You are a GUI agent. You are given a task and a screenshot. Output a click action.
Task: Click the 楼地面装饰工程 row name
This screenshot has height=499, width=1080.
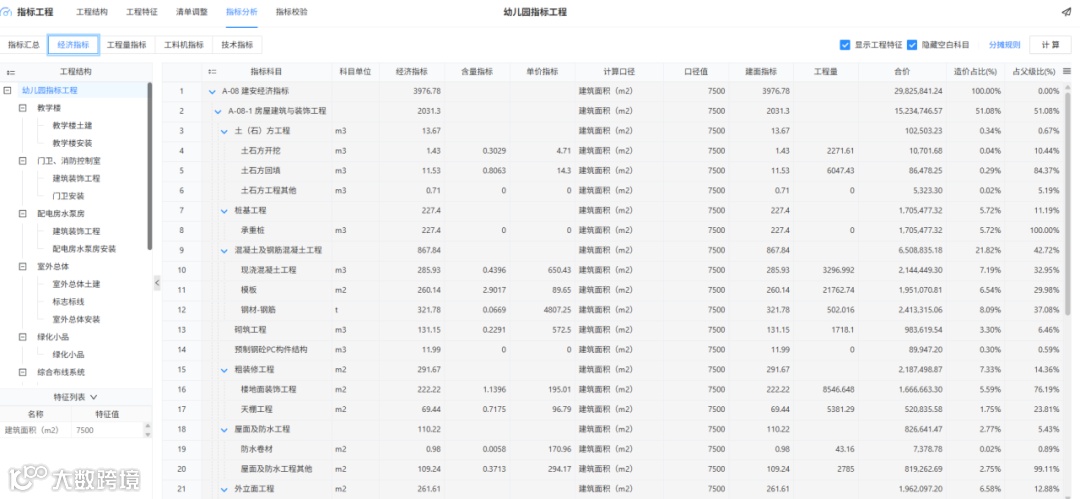tap(269, 389)
